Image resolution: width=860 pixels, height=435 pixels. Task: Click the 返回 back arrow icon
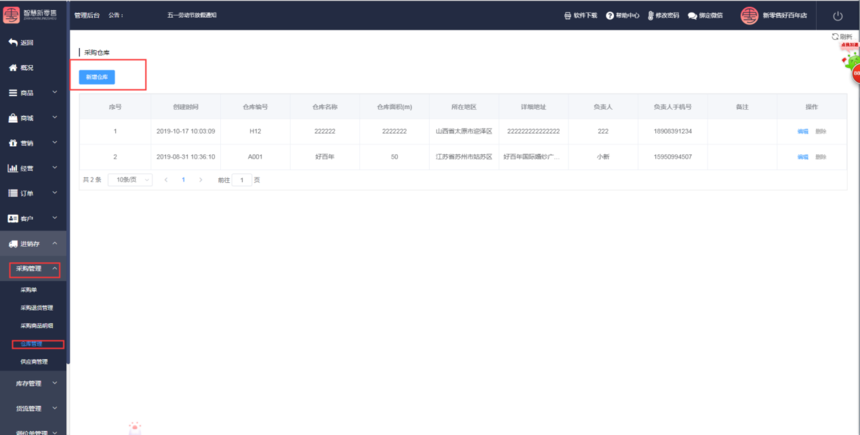13,43
